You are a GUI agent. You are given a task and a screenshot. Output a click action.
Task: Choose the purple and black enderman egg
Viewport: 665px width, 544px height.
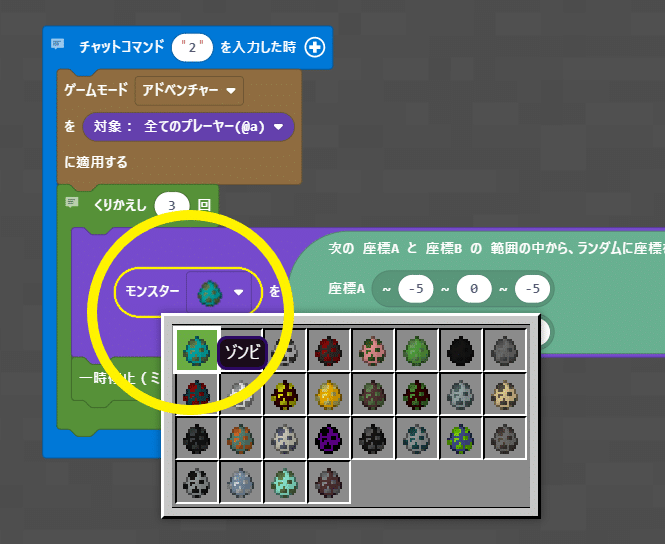click(328, 439)
